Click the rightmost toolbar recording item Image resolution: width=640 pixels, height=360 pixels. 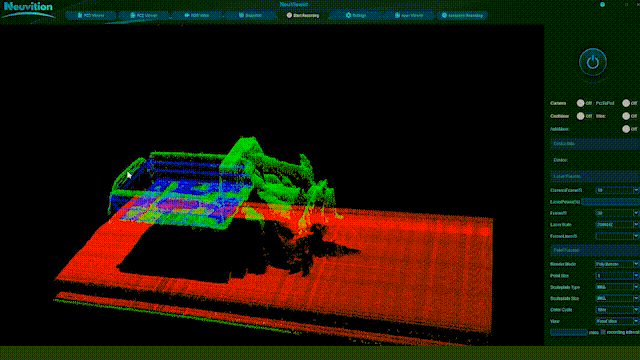(462, 15)
